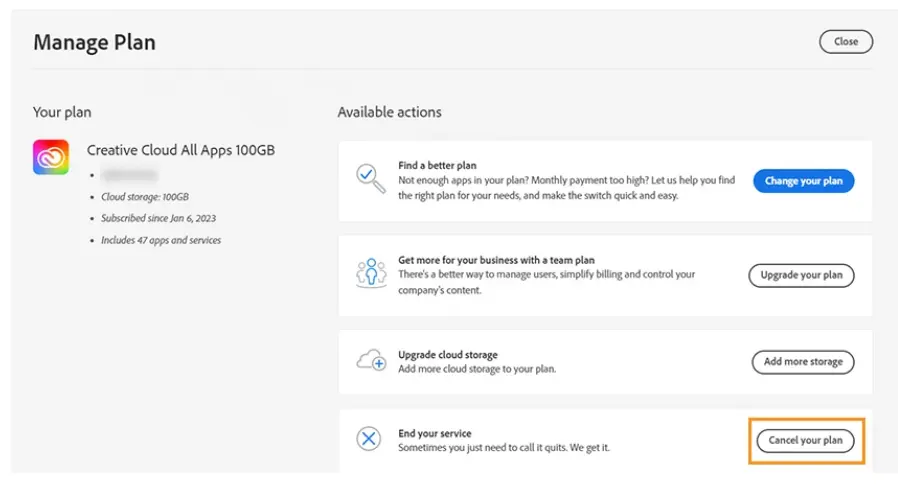Screen dimensions: 898x485
Task: Click Creative Cloud All Apps 100GB title
Action: 181,150
